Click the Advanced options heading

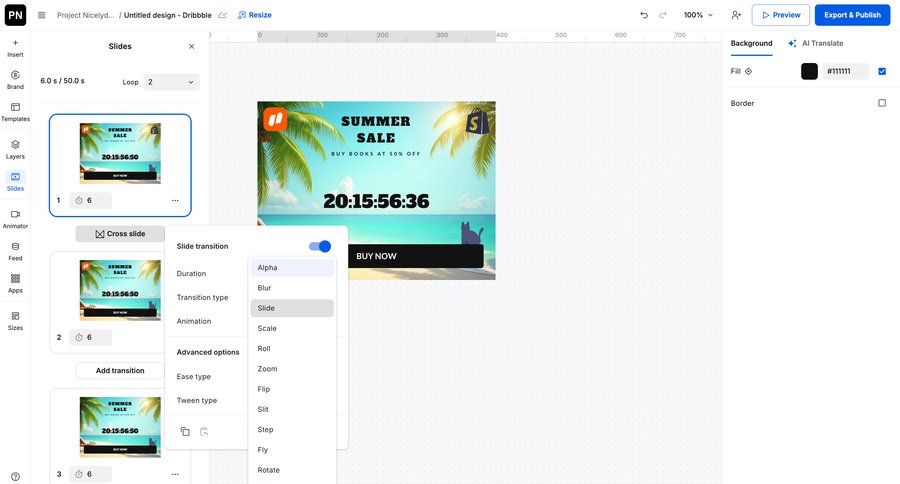tap(208, 352)
